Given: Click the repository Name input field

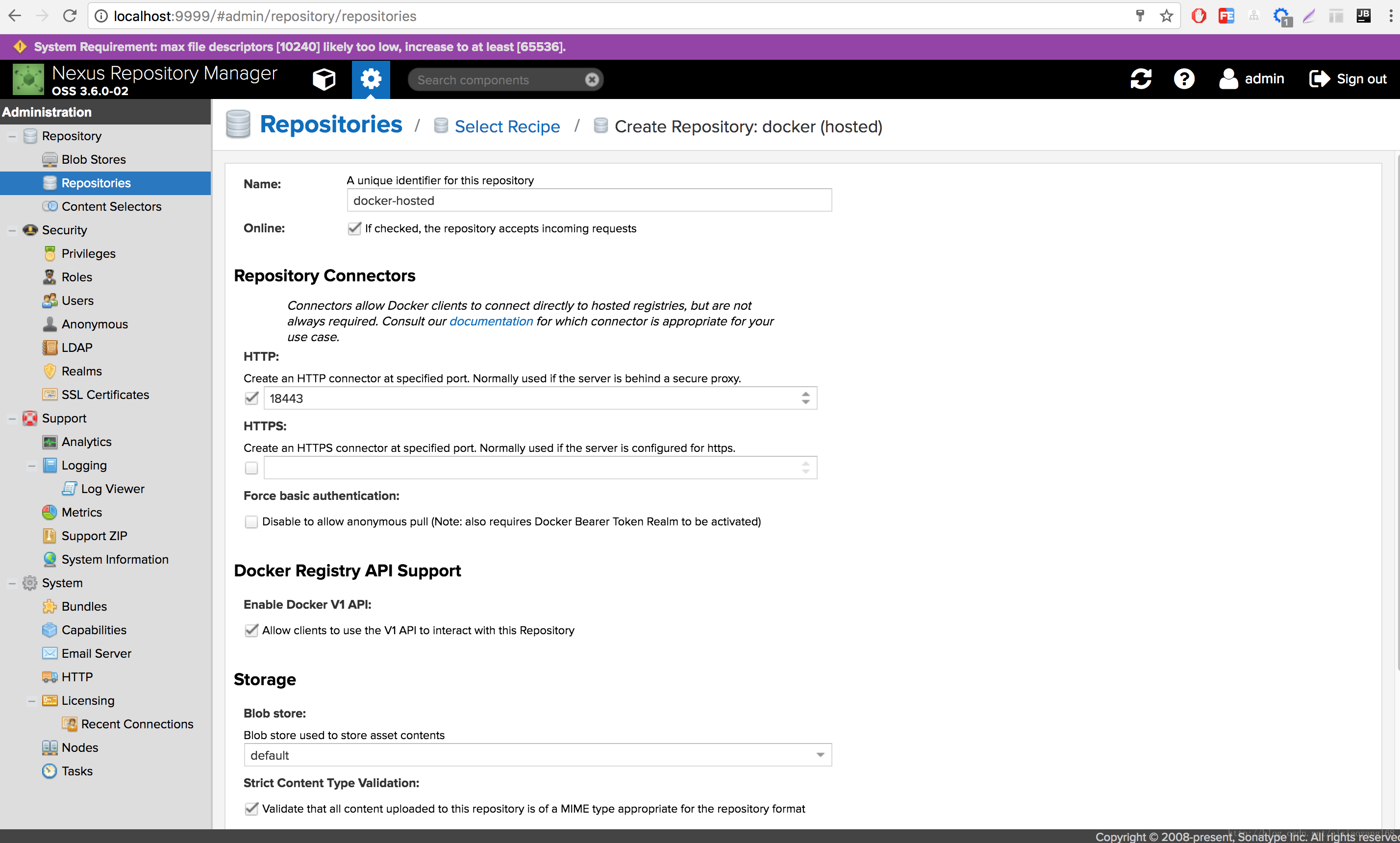Looking at the screenshot, I should [x=589, y=200].
